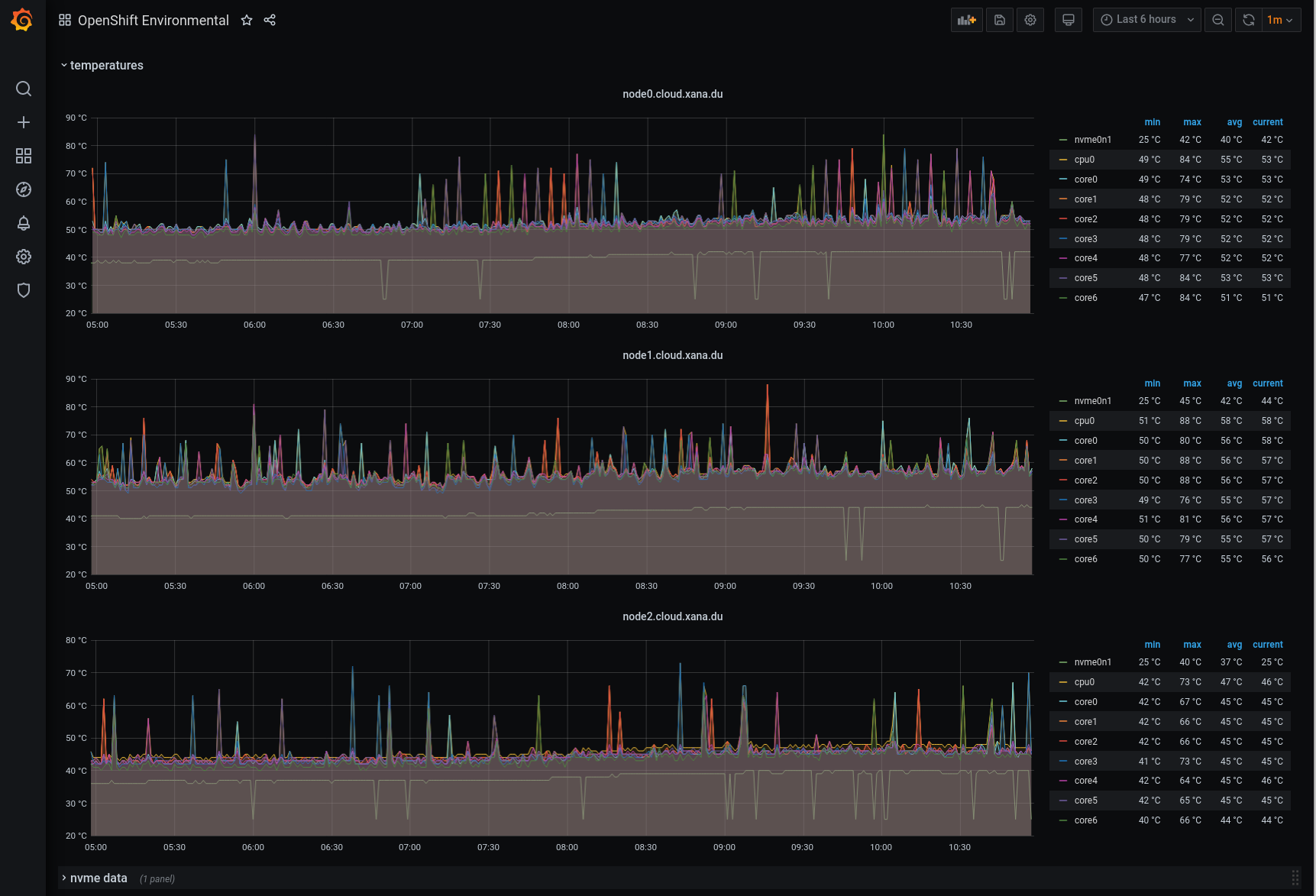Toggle core6 series in node2 legend
This screenshot has height=896, width=1316.
coord(1086,820)
